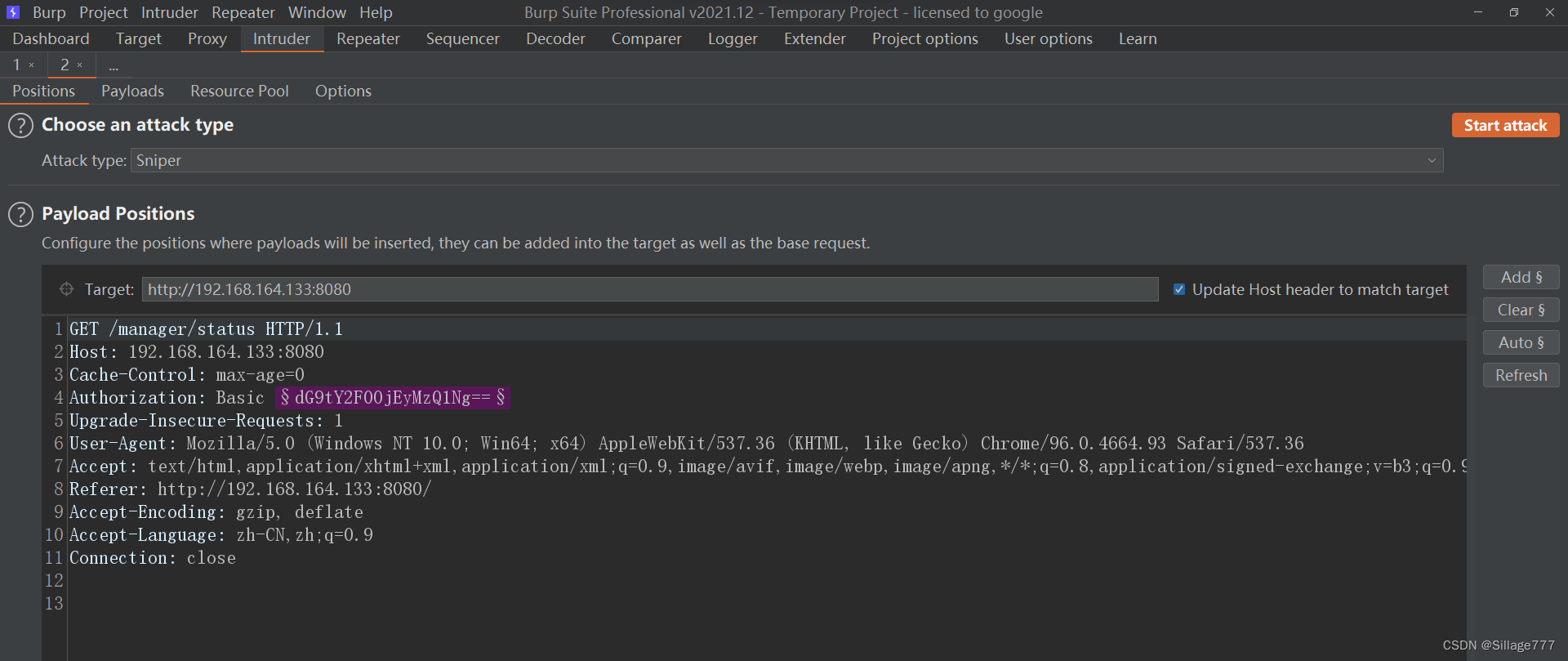
Task: Open the Project menu
Action: [x=104, y=12]
